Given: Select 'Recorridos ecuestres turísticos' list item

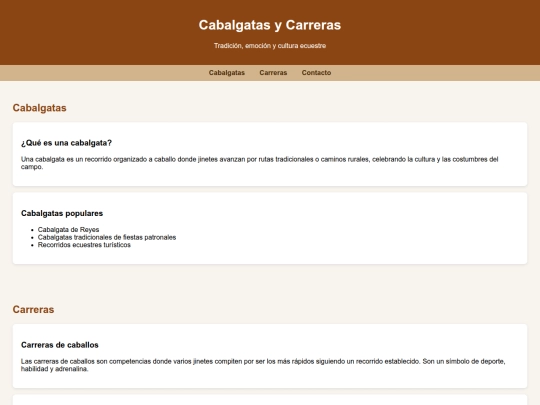Looking at the screenshot, I should tap(84, 245).
